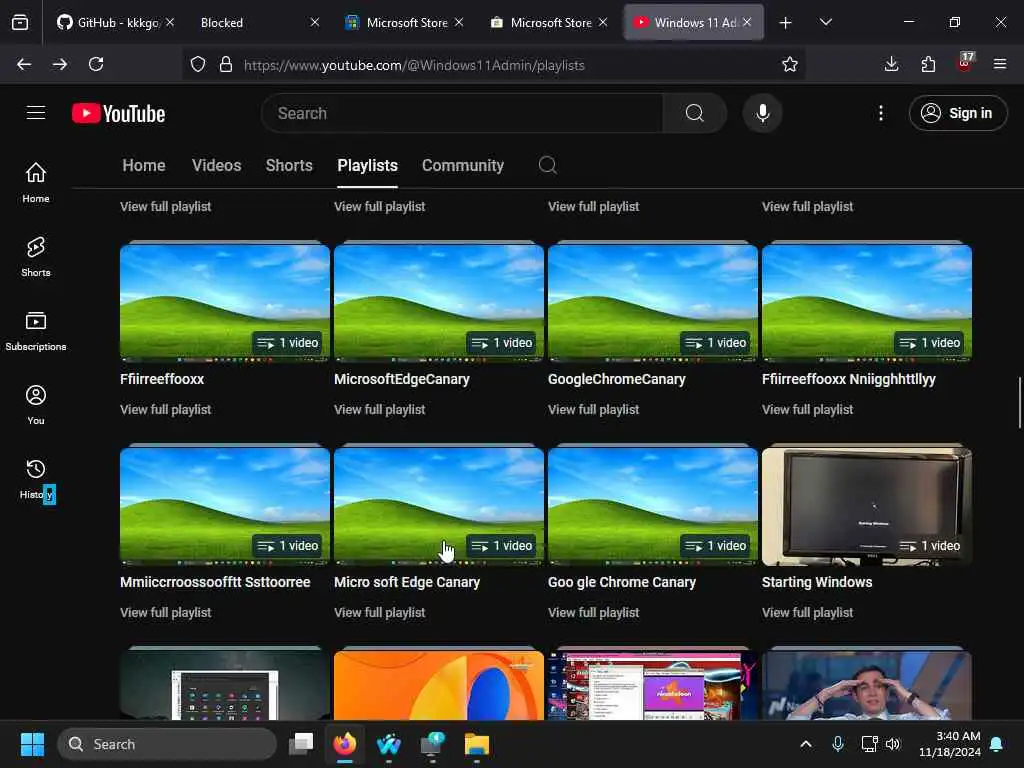This screenshot has width=1024, height=768.
Task: Select the channel Videos tab
Action: click(x=217, y=165)
